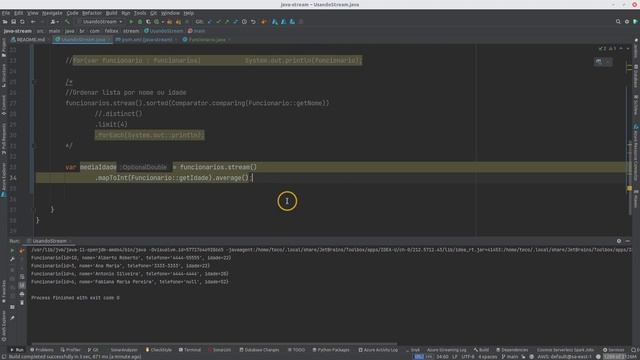
Task: Open the Database Changes tool window
Action: coord(259,350)
